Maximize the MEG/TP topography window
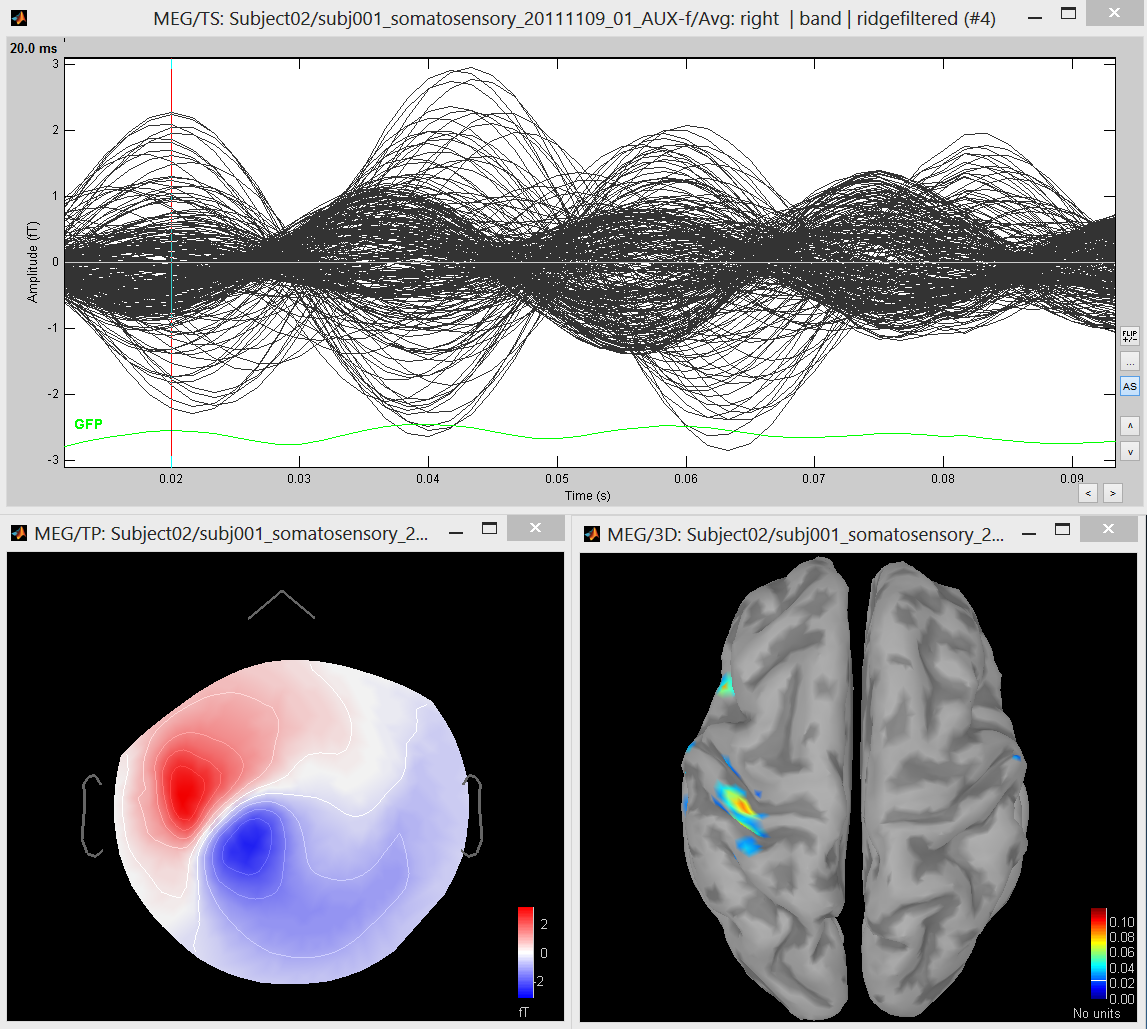1147x1029 pixels. pyautogui.click(x=489, y=528)
